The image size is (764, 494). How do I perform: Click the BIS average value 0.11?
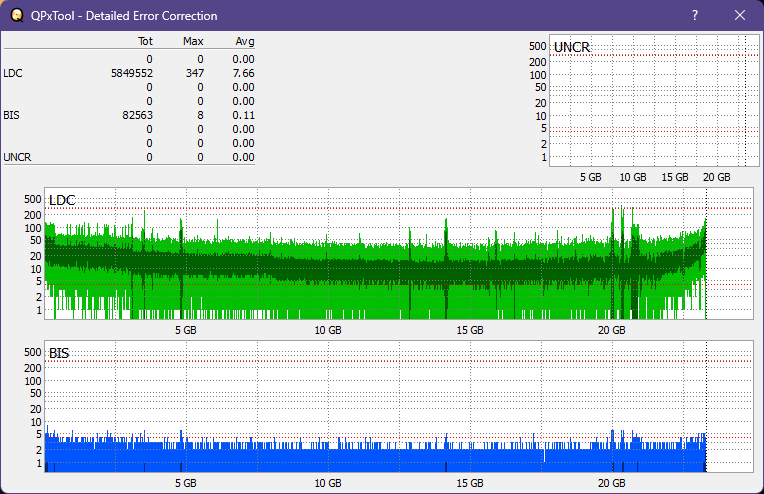[243, 115]
